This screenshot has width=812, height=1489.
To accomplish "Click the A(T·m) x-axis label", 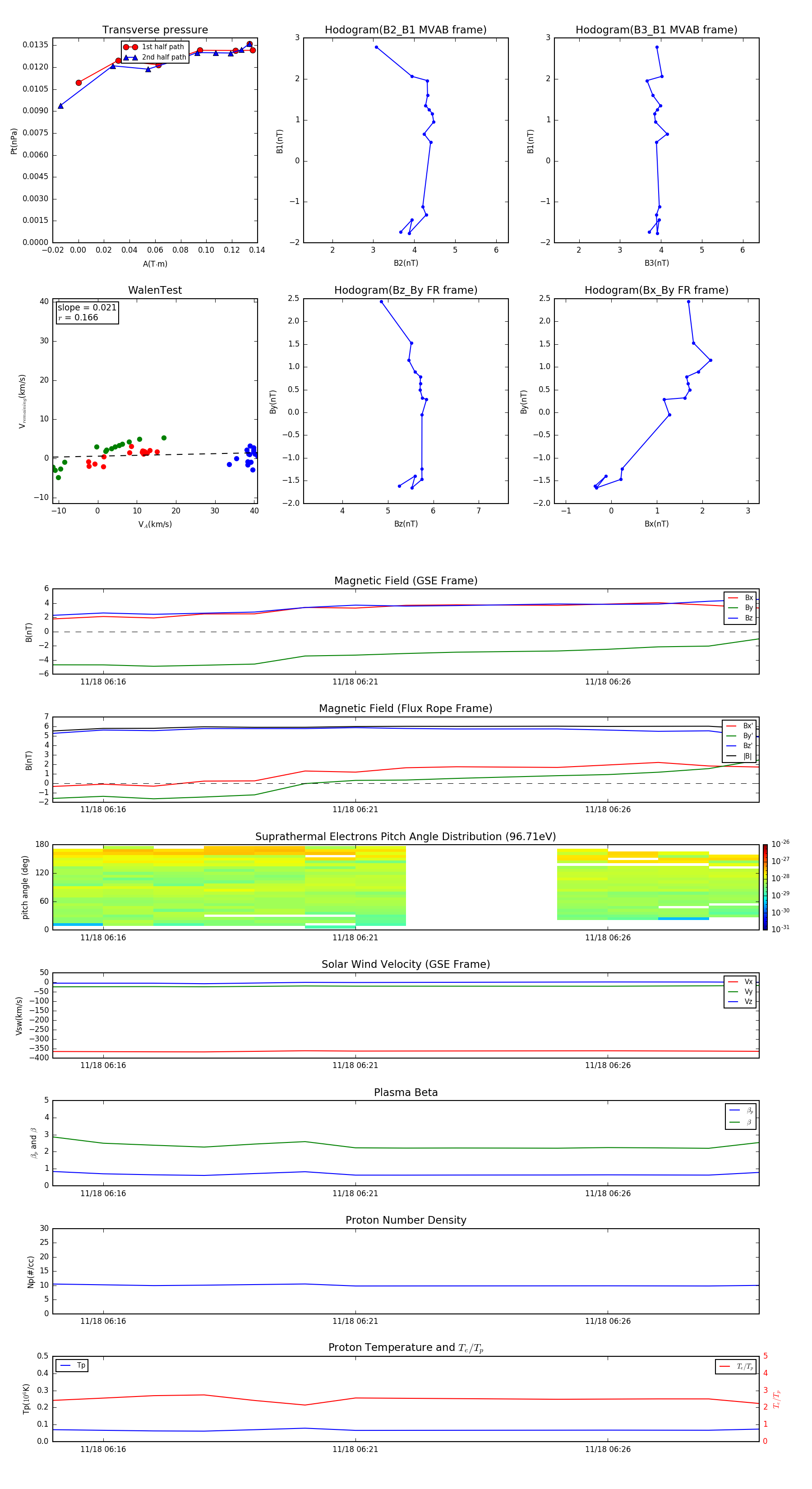I will click(155, 264).
